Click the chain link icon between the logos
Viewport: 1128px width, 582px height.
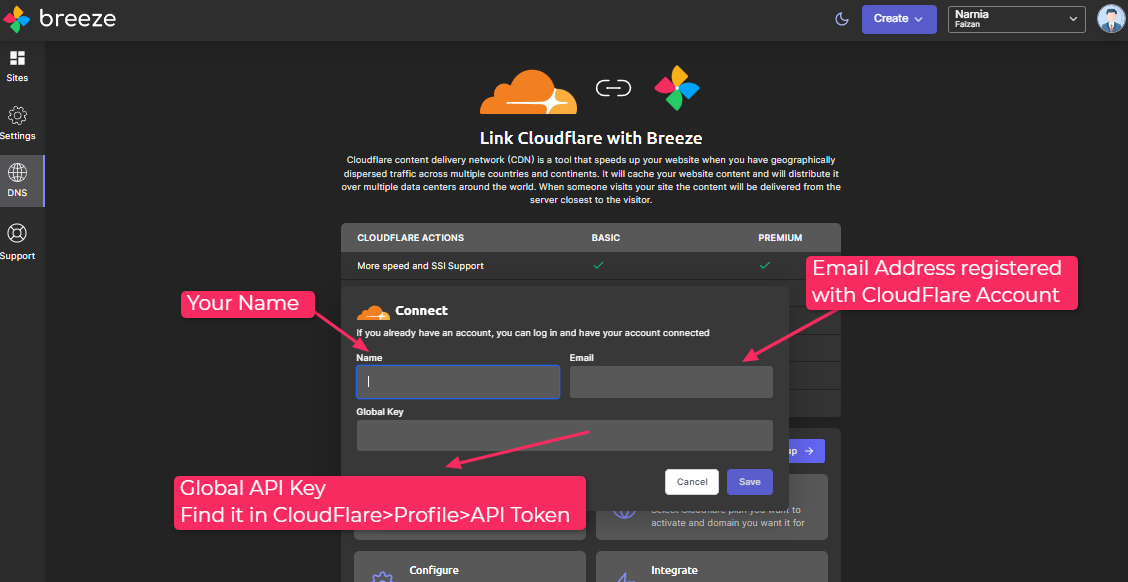(x=614, y=88)
